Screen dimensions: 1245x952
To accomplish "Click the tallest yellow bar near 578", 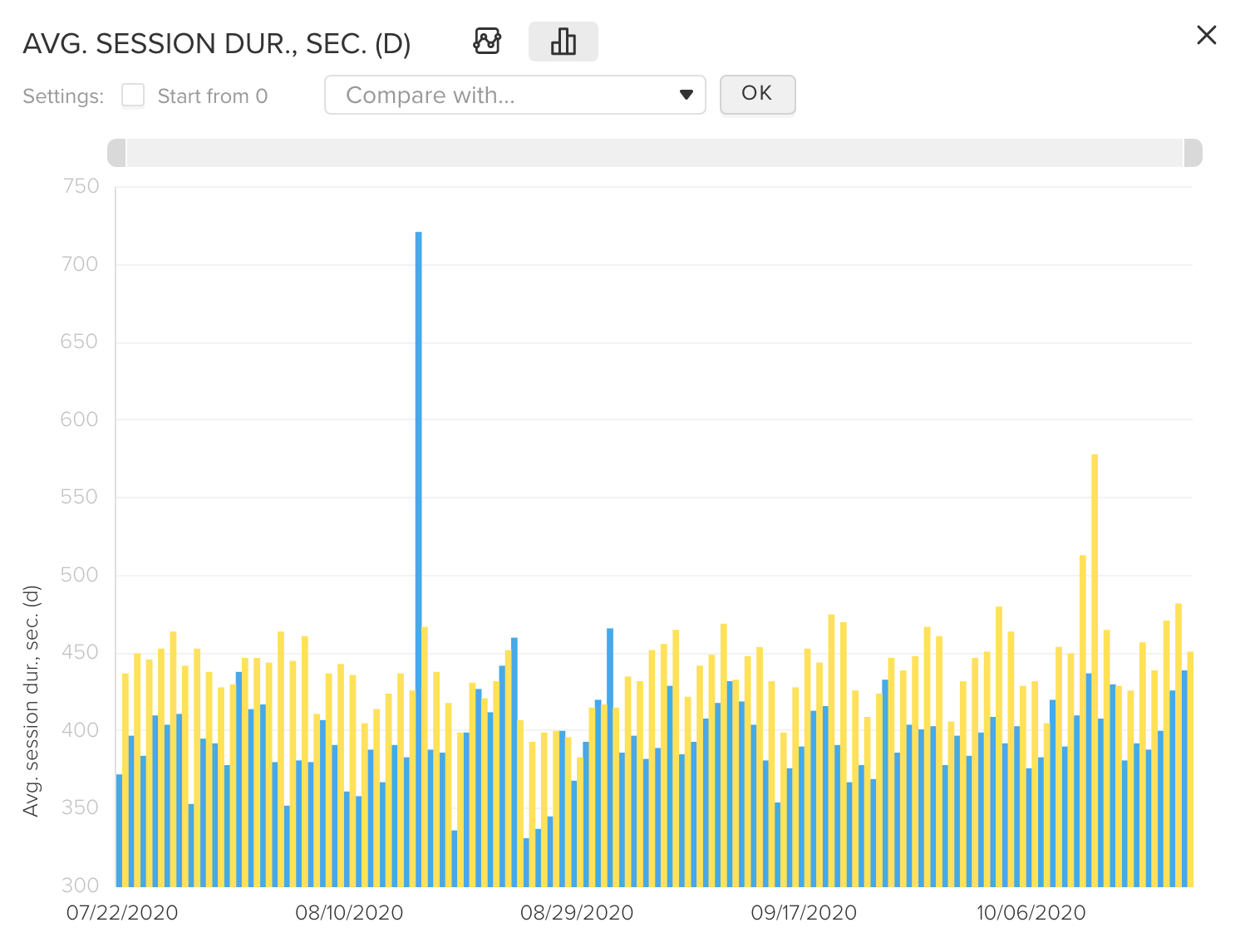I will [1095, 670].
